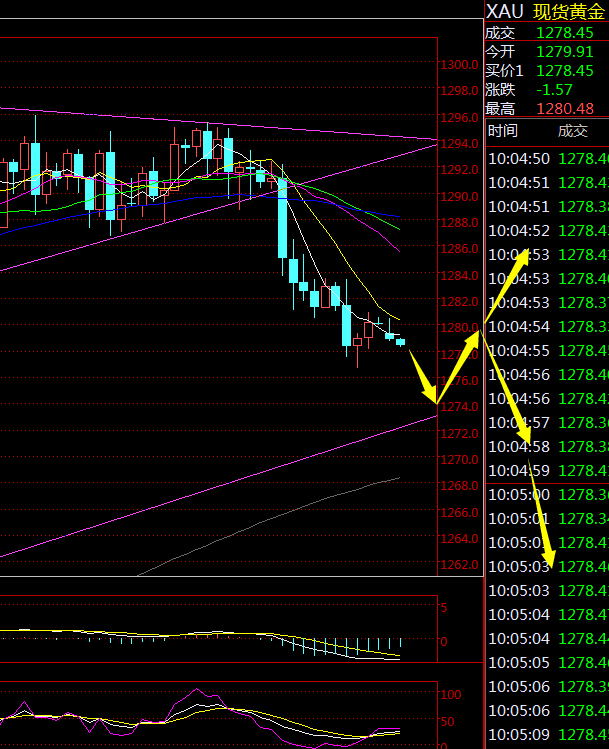The height and width of the screenshot is (749, 609).
Task: Select the 买价1 bid row label
Action: (504, 71)
